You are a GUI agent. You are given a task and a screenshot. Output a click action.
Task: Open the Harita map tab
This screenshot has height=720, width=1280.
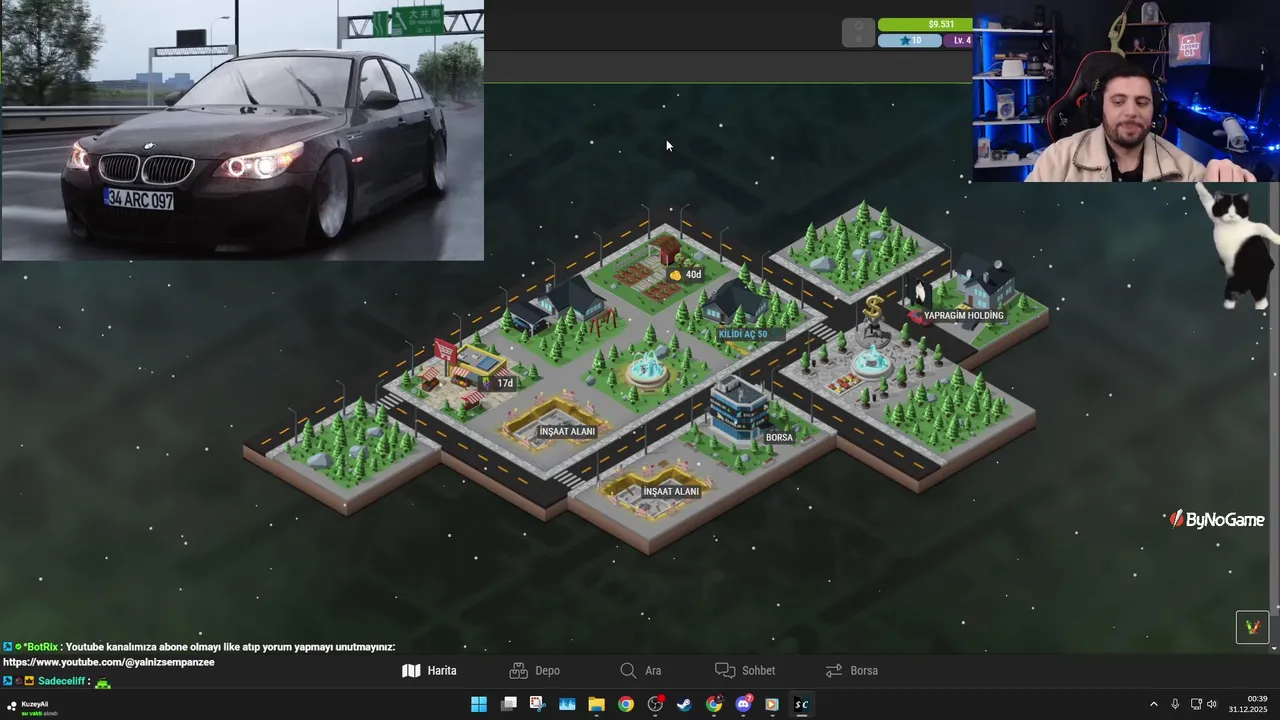click(429, 671)
